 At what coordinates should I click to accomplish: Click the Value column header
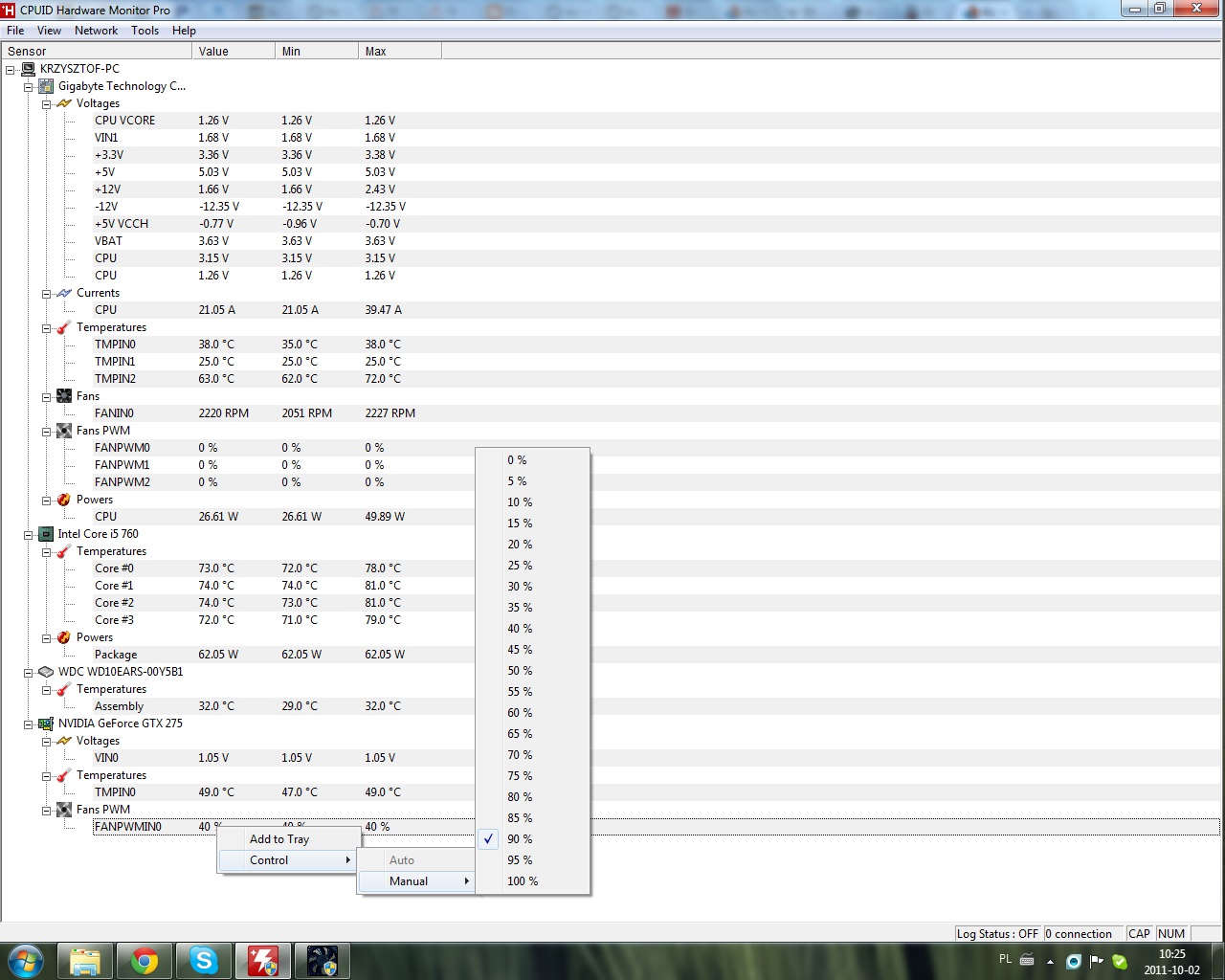pyautogui.click(x=234, y=52)
